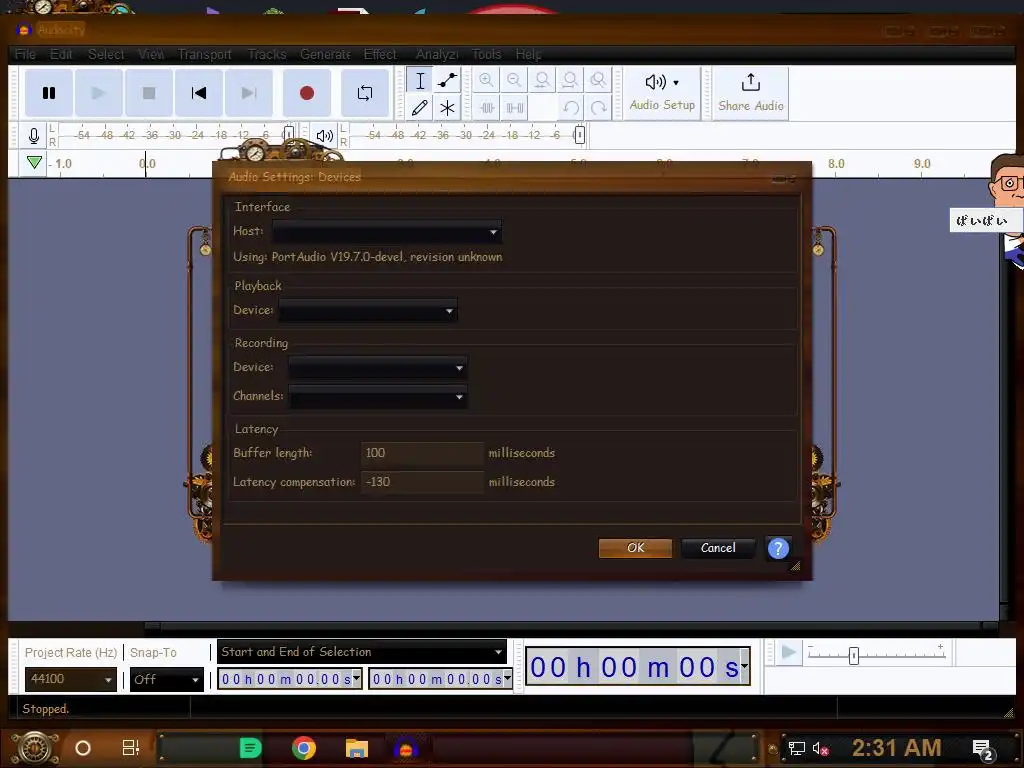The height and width of the screenshot is (768, 1024).
Task: Click the Zoom In icon
Action: click(x=486, y=80)
